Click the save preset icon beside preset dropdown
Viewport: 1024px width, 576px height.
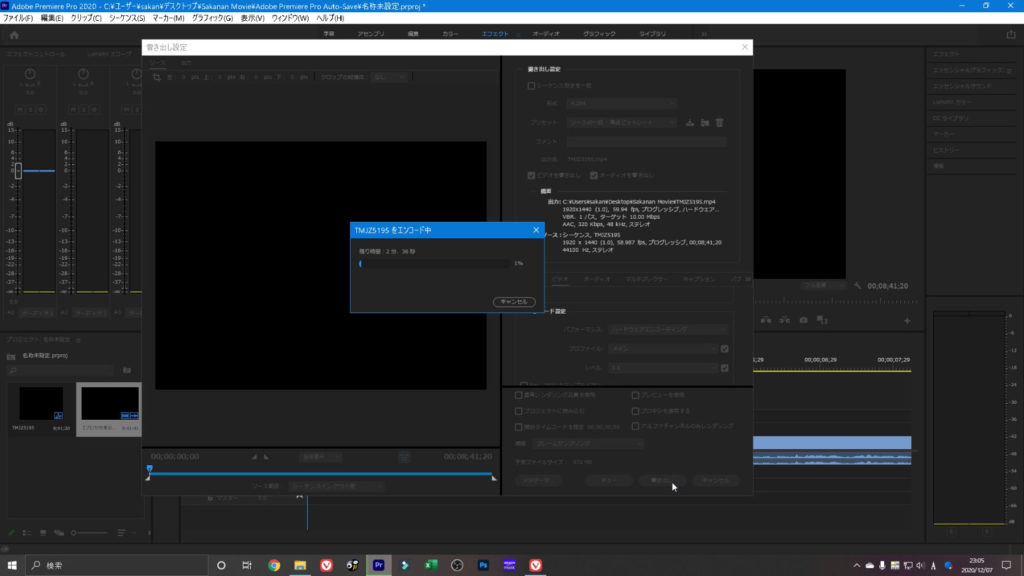point(689,122)
